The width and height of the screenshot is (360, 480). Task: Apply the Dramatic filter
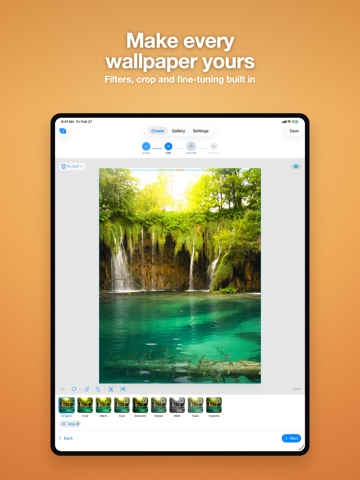pyautogui.click(x=140, y=405)
